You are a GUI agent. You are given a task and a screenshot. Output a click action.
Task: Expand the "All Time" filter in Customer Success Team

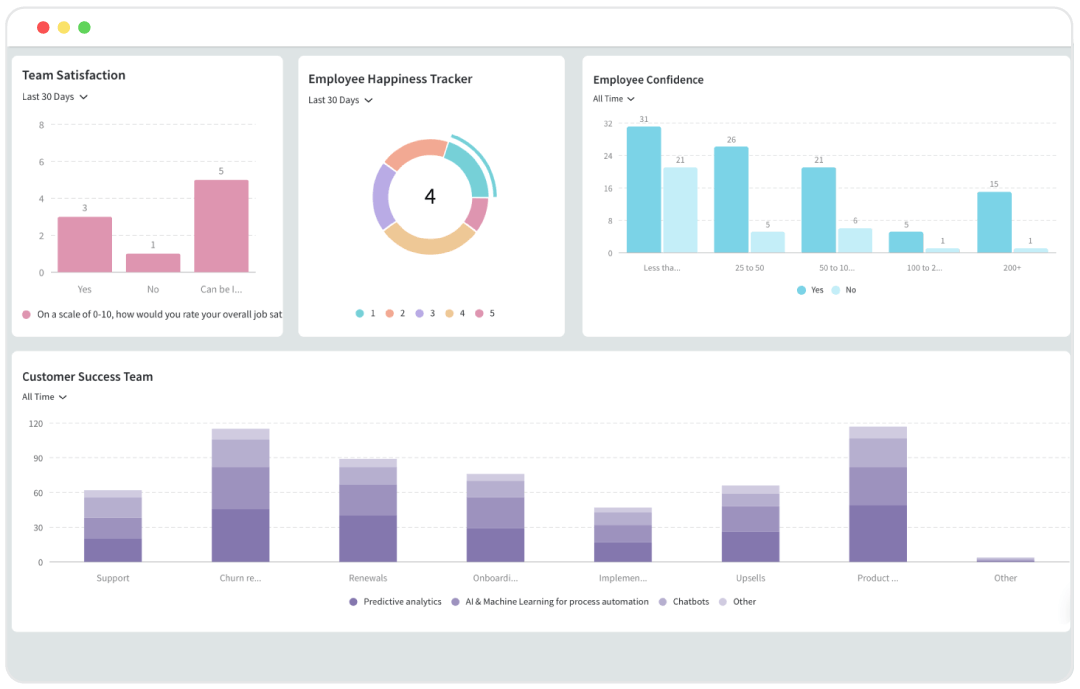point(44,396)
